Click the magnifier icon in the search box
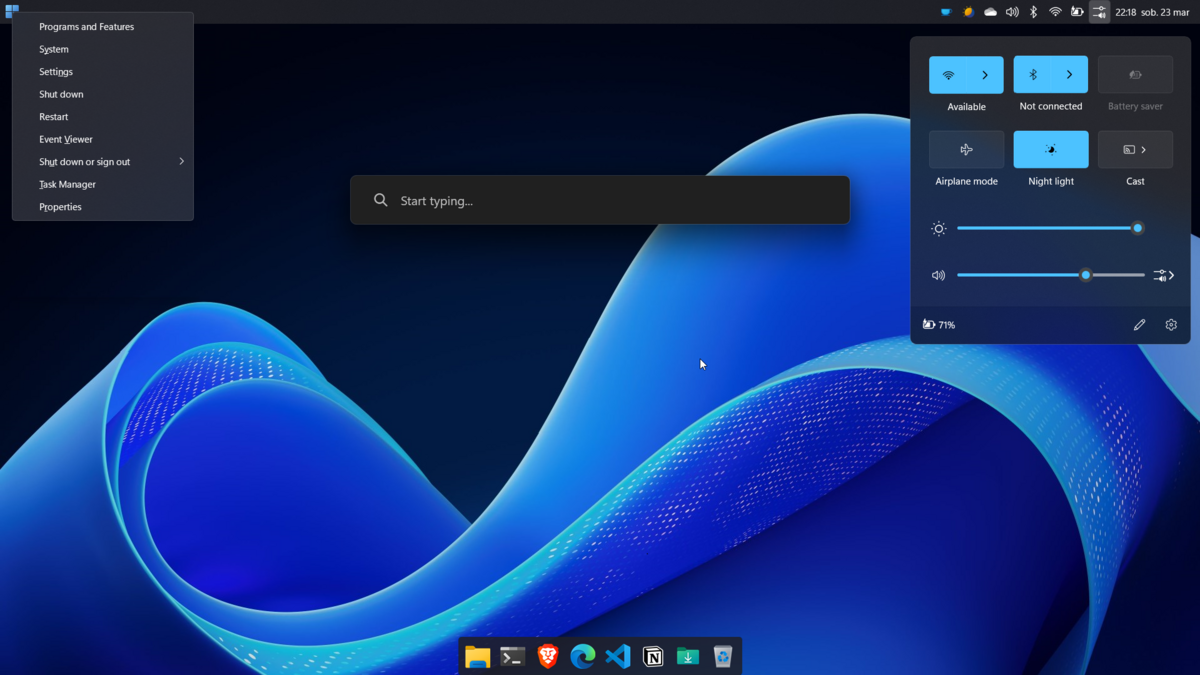The width and height of the screenshot is (1200, 675). tap(380, 200)
